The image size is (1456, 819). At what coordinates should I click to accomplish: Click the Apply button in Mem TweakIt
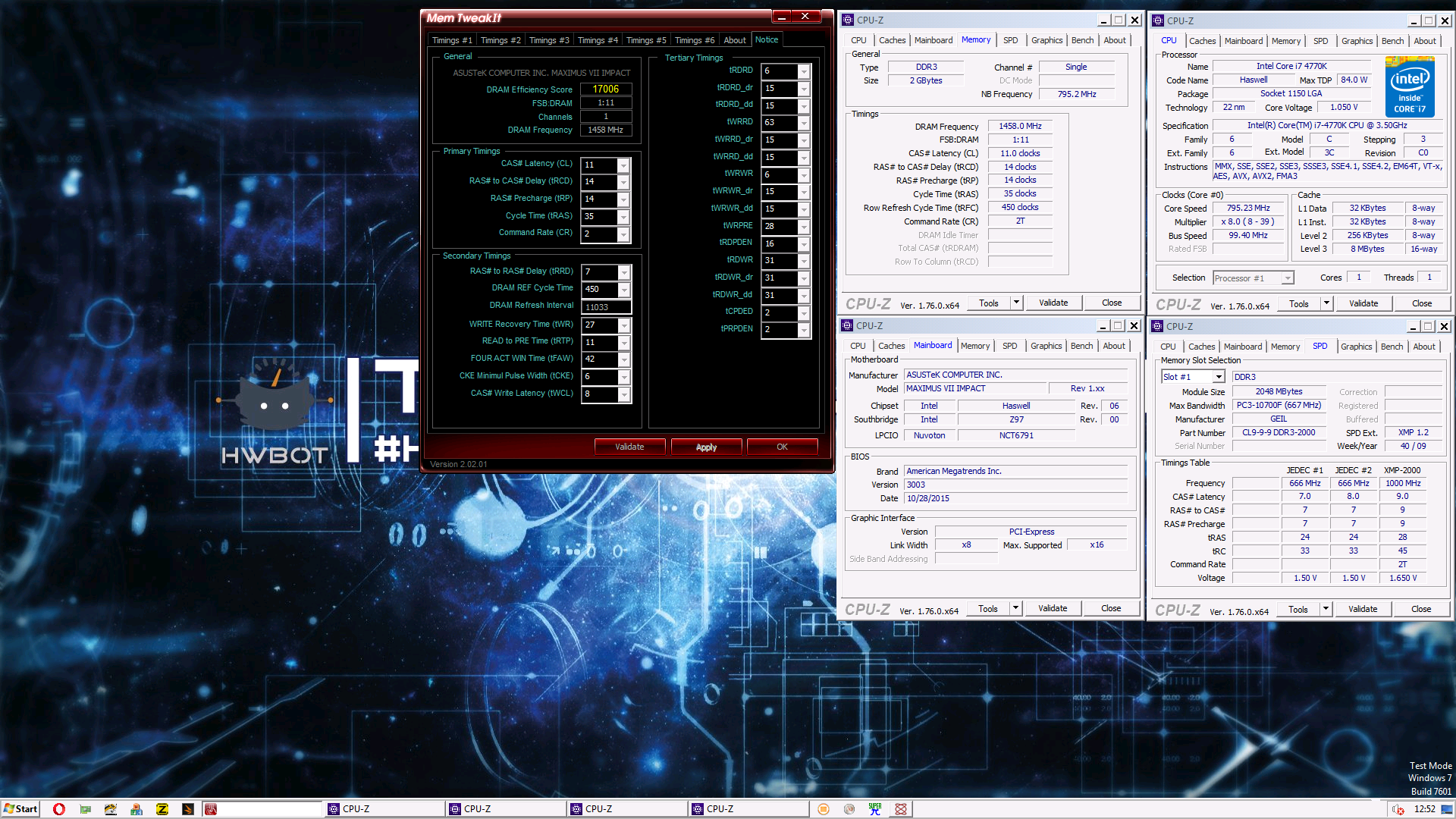click(706, 447)
